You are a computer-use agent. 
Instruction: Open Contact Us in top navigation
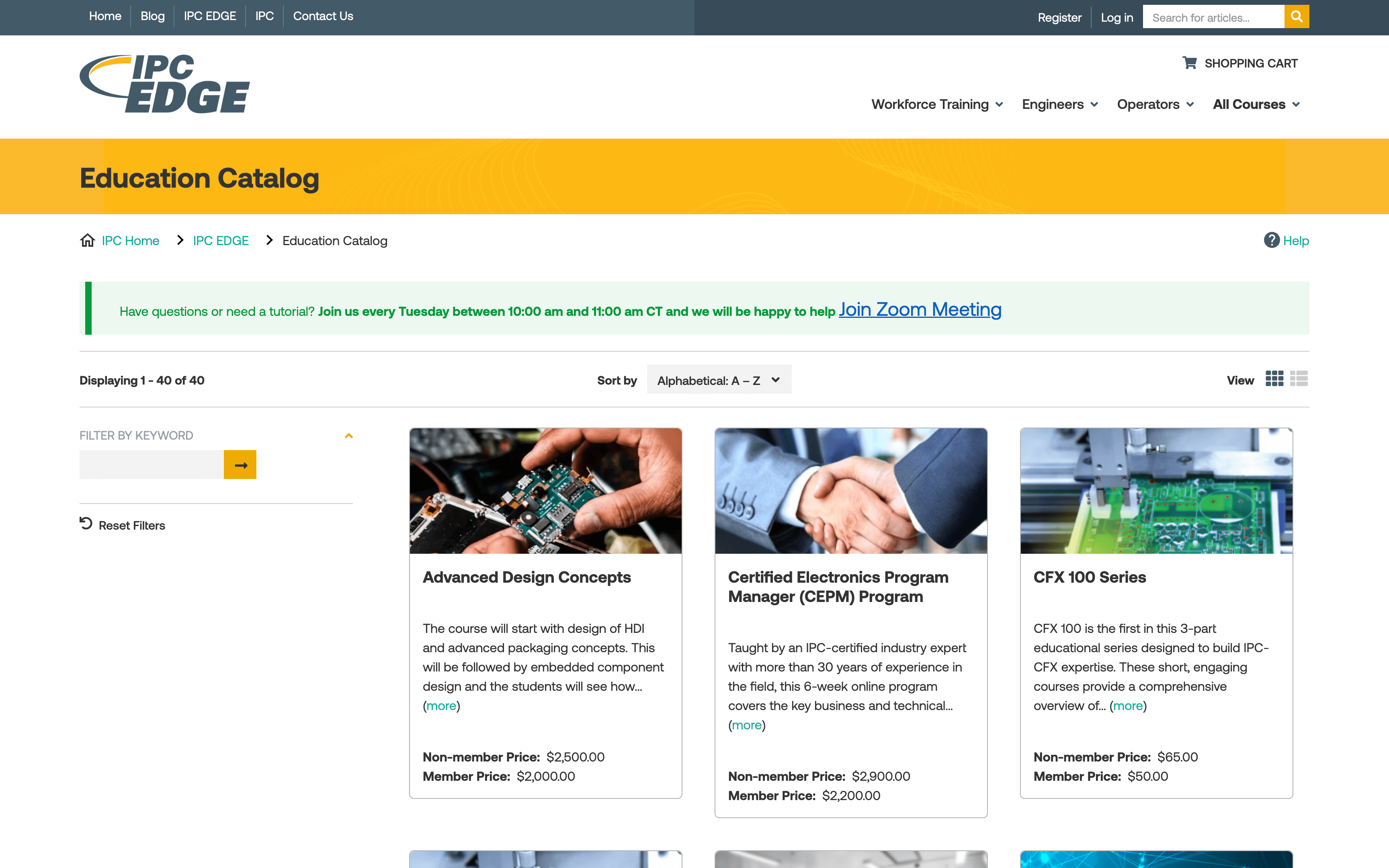323,16
